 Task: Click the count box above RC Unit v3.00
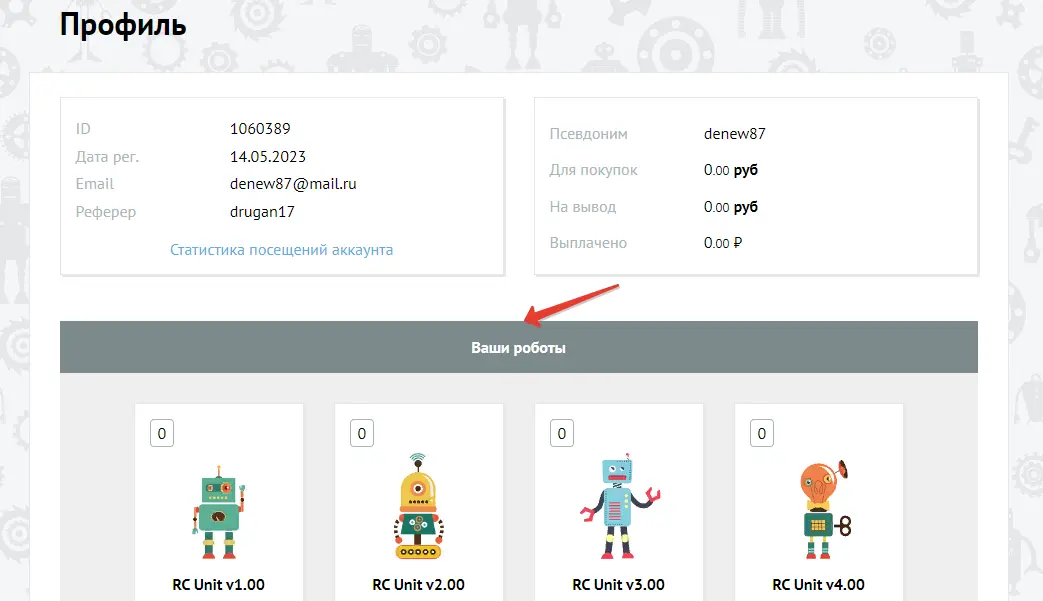(x=562, y=433)
